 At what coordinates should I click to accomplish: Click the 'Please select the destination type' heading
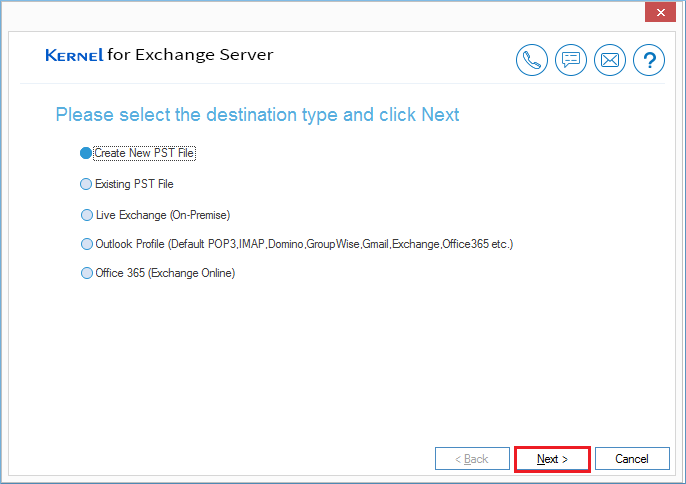tap(257, 115)
